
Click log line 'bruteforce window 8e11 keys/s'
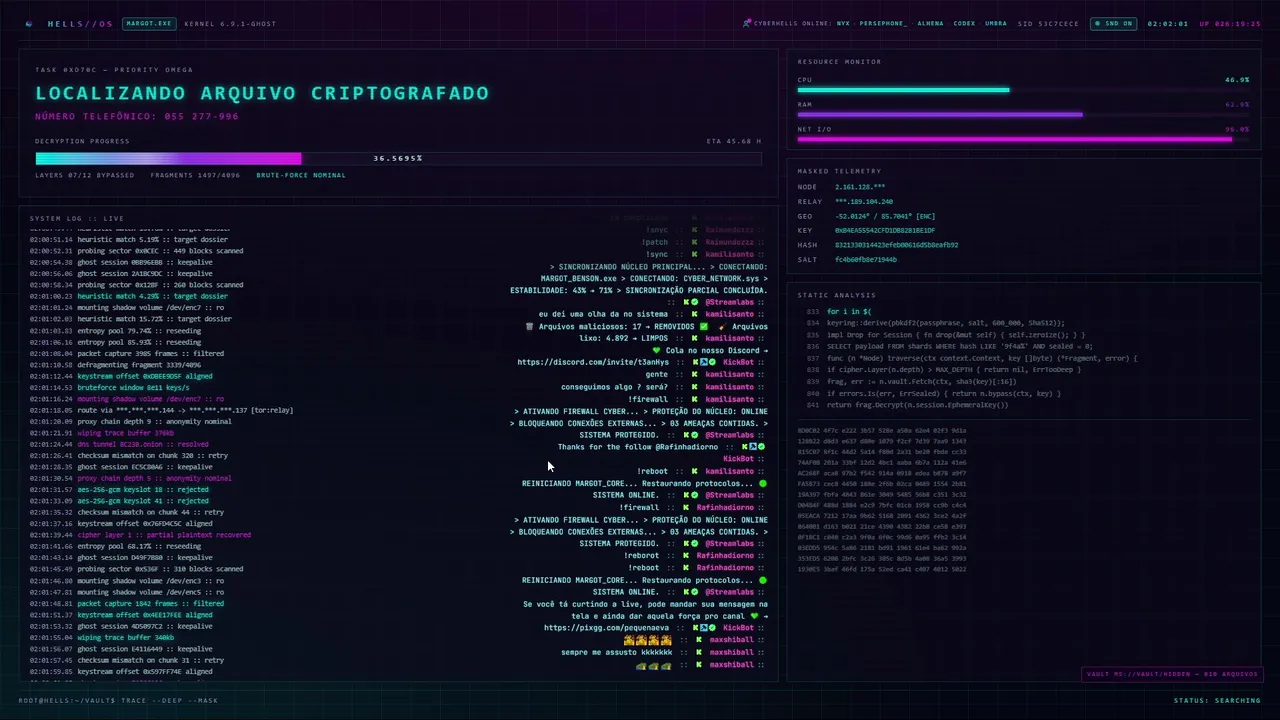133,387
